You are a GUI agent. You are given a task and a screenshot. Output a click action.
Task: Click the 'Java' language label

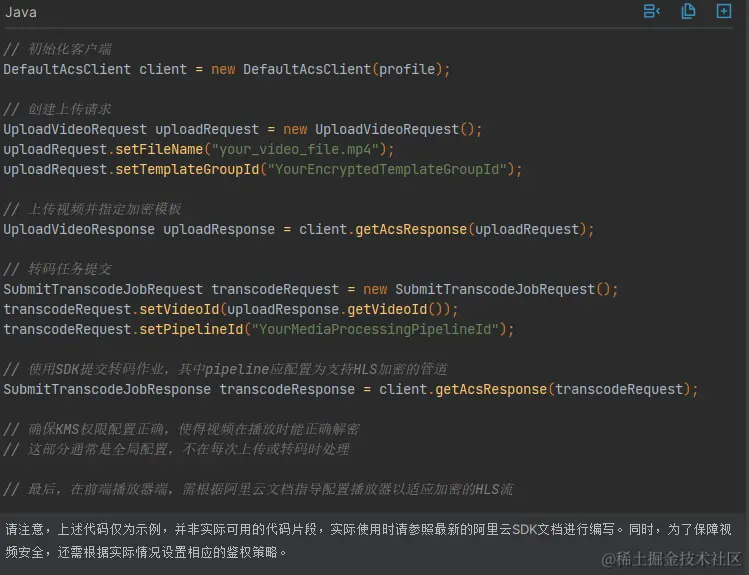click(21, 12)
